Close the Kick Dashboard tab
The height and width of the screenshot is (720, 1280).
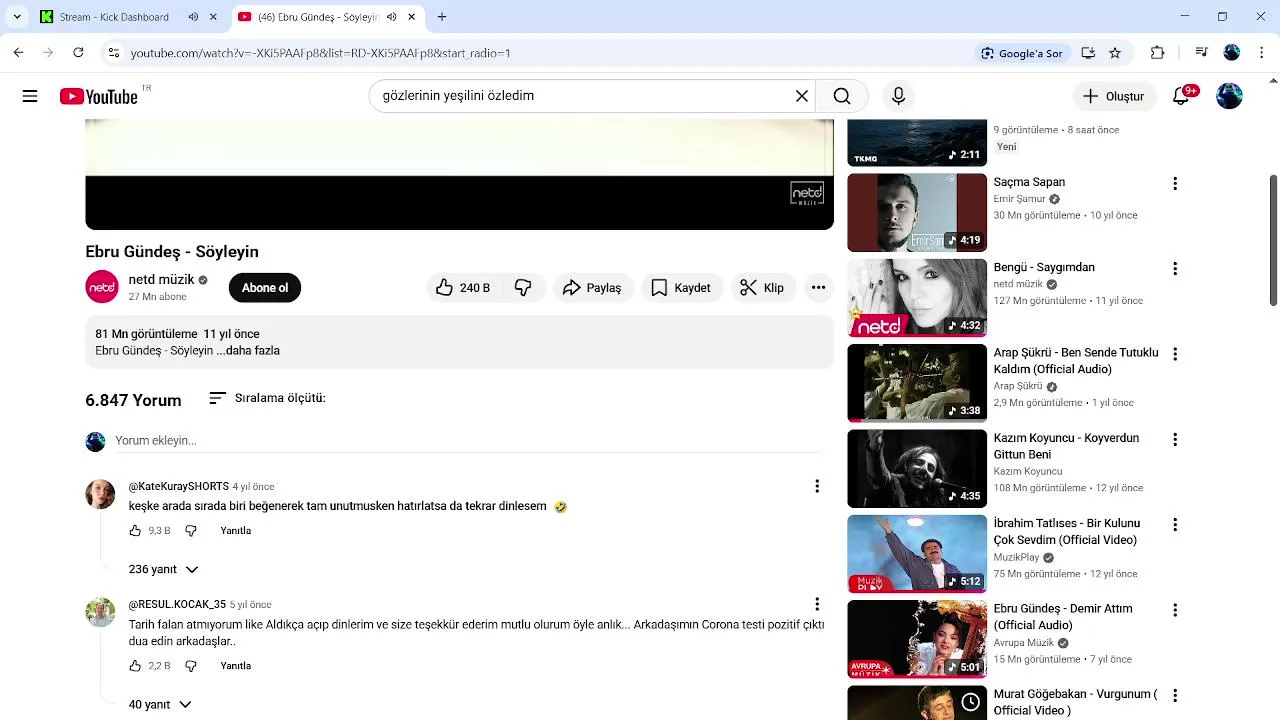pyautogui.click(x=213, y=17)
